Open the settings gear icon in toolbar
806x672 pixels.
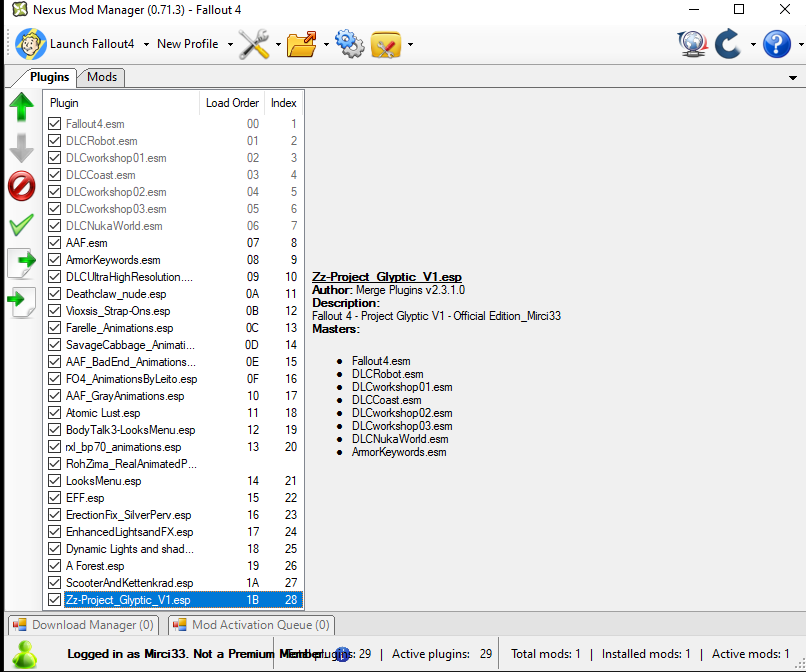pyautogui.click(x=349, y=44)
